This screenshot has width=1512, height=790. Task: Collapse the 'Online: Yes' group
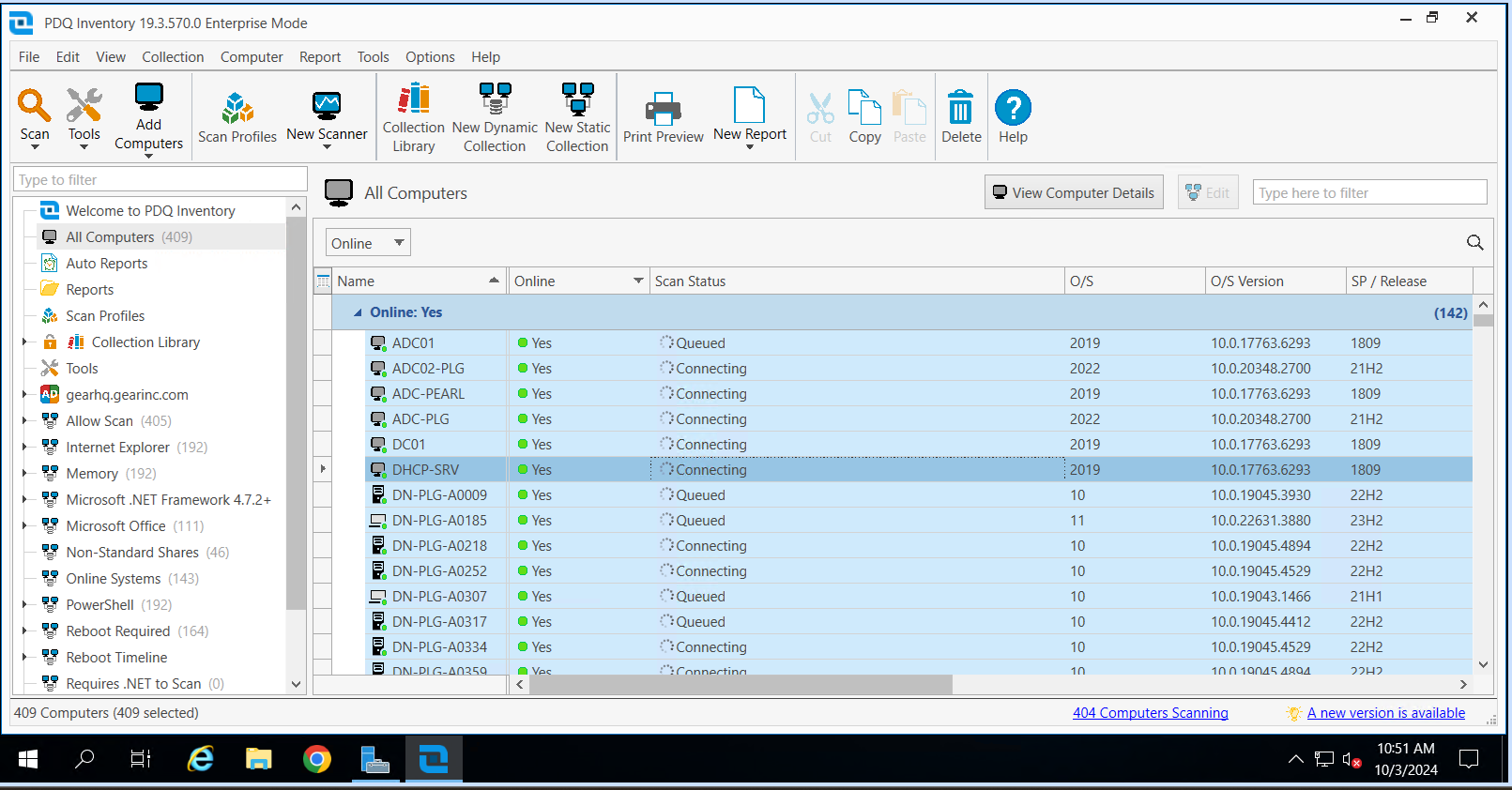pos(358,312)
